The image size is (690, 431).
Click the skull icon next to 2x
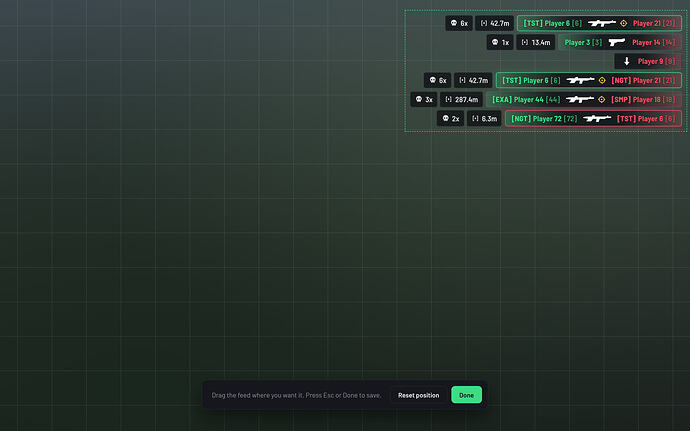(445, 118)
